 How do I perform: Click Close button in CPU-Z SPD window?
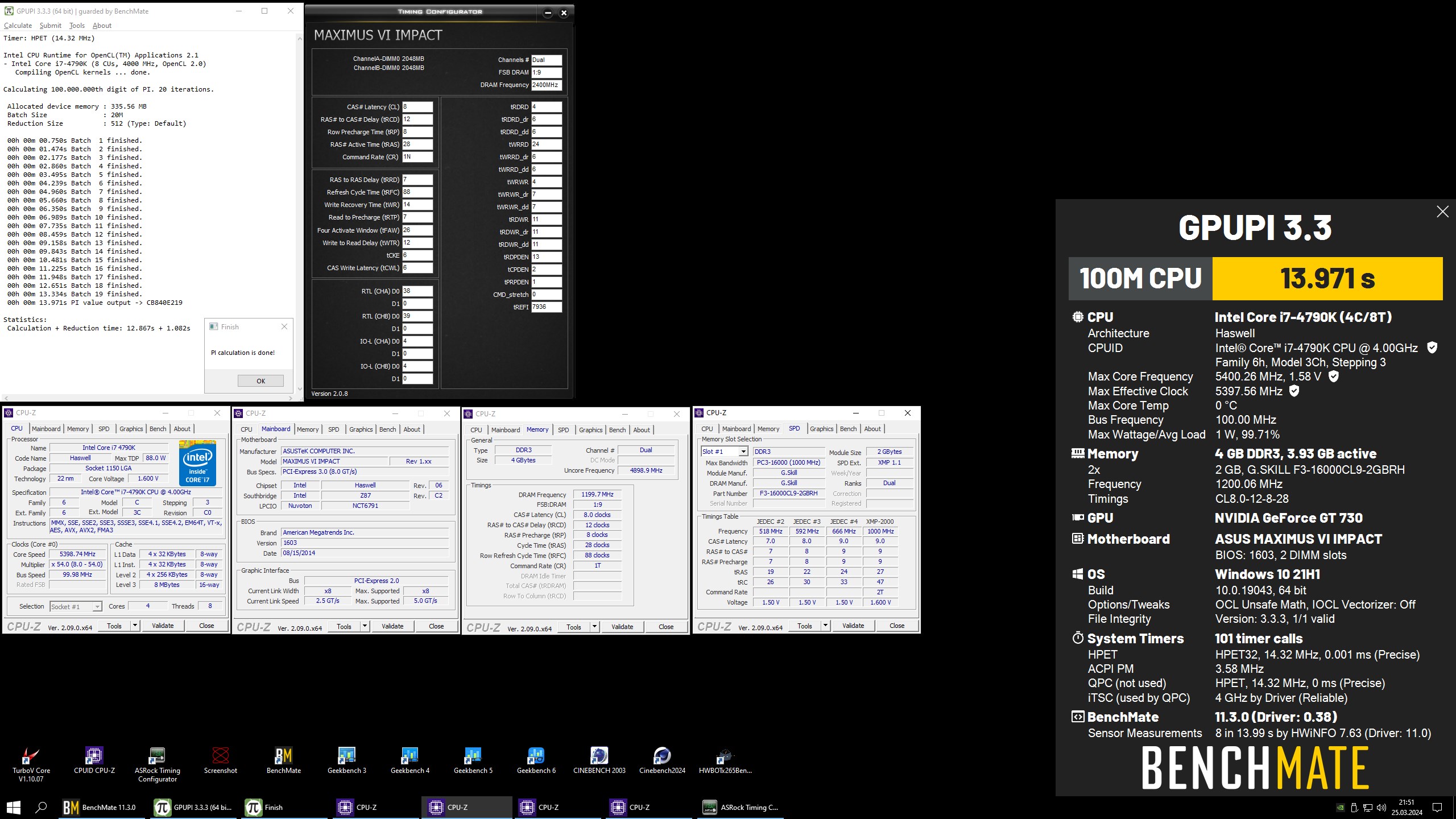pos(897,626)
